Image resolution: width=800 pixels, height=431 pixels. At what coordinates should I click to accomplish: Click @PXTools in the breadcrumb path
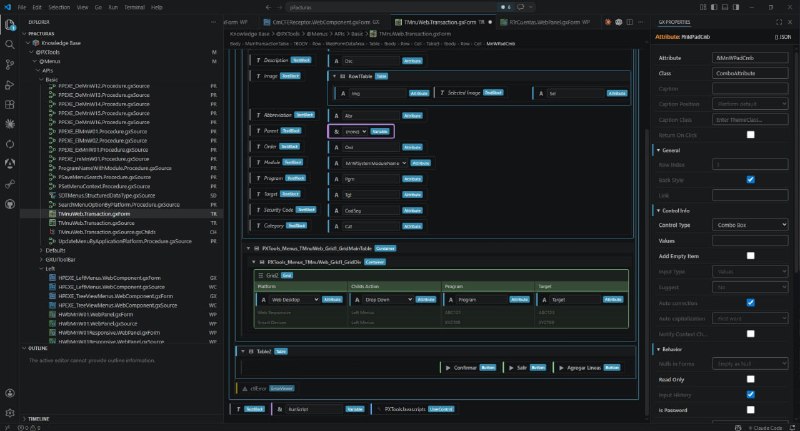pyautogui.click(x=288, y=34)
